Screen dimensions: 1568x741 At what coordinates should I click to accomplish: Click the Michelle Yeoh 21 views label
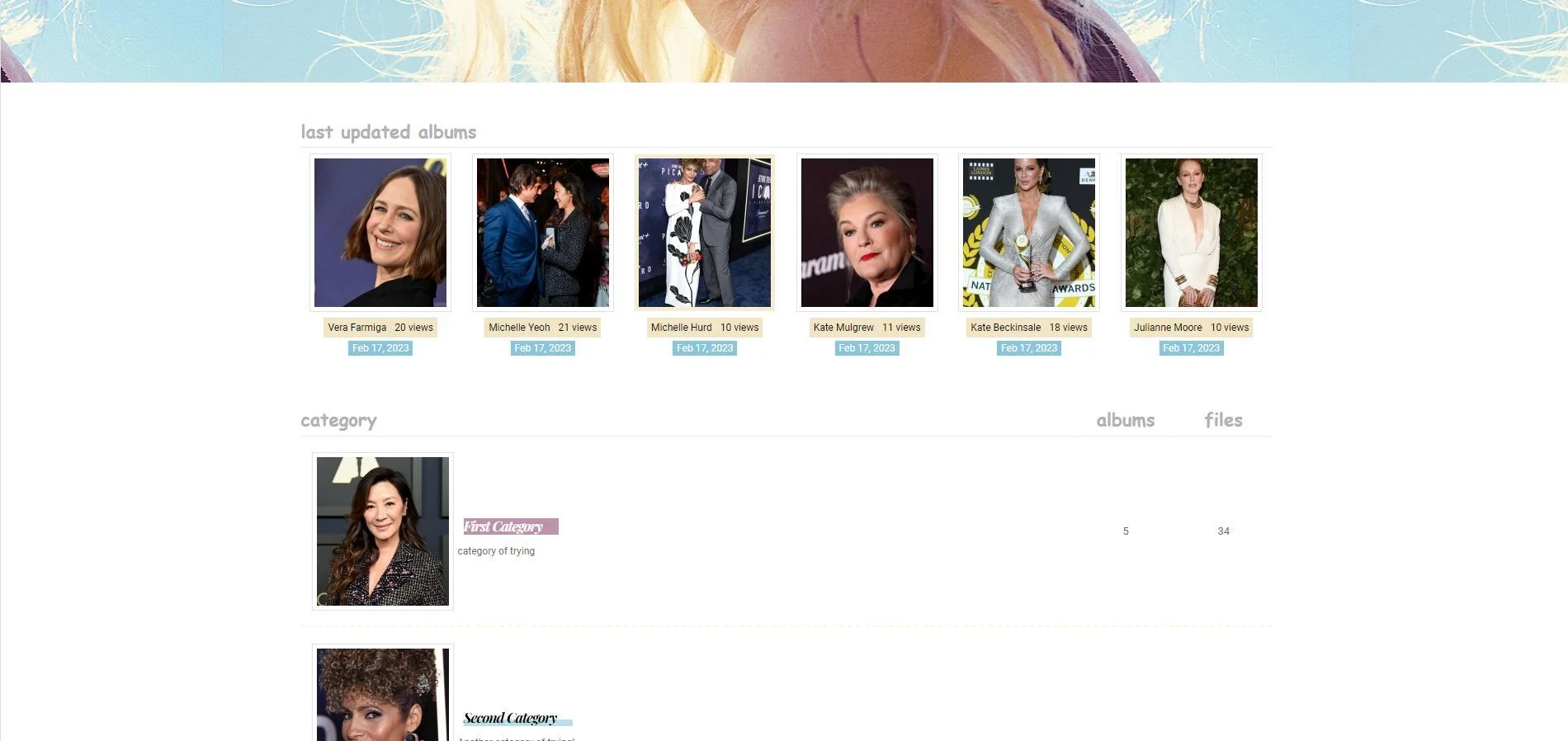[543, 328]
